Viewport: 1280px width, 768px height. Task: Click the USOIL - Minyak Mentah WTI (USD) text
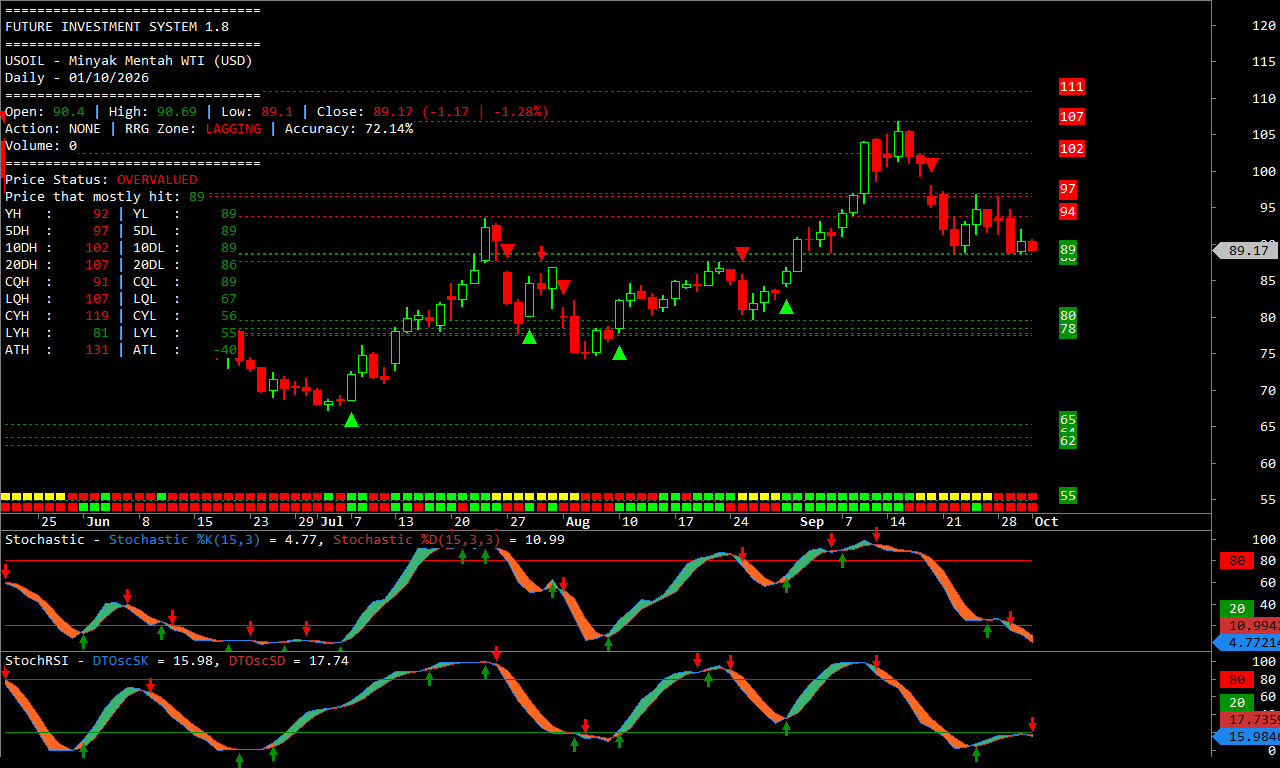tap(129, 61)
